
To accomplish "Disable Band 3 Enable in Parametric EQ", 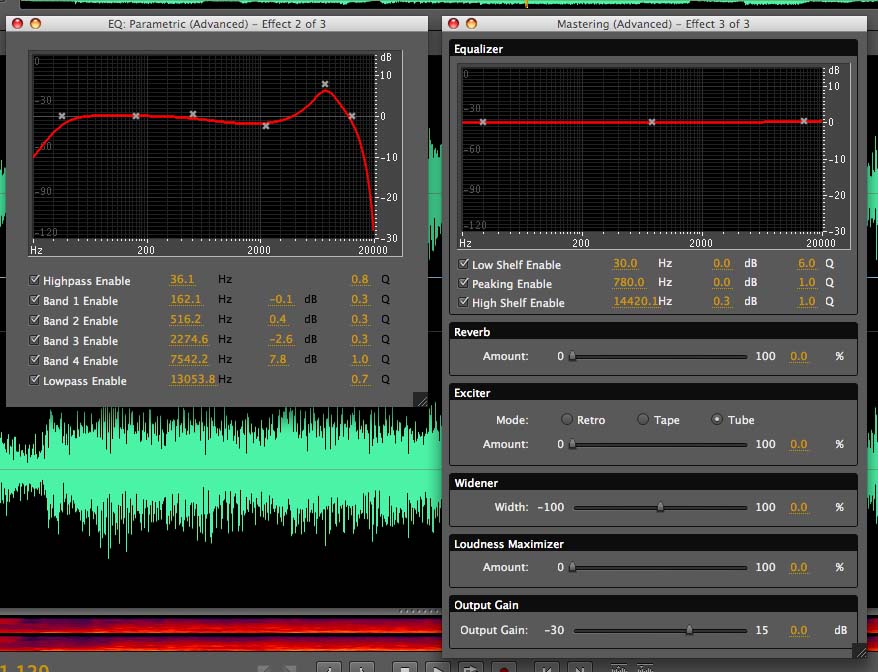I will (34, 341).
